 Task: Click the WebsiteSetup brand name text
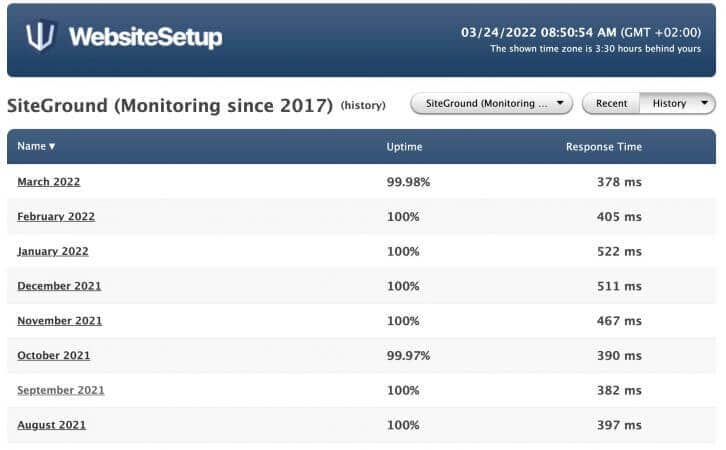(145, 37)
